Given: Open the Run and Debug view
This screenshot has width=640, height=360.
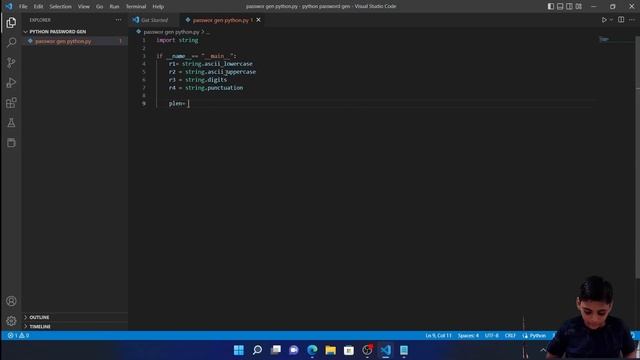Looking at the screenshot, I should click(11, 82).
